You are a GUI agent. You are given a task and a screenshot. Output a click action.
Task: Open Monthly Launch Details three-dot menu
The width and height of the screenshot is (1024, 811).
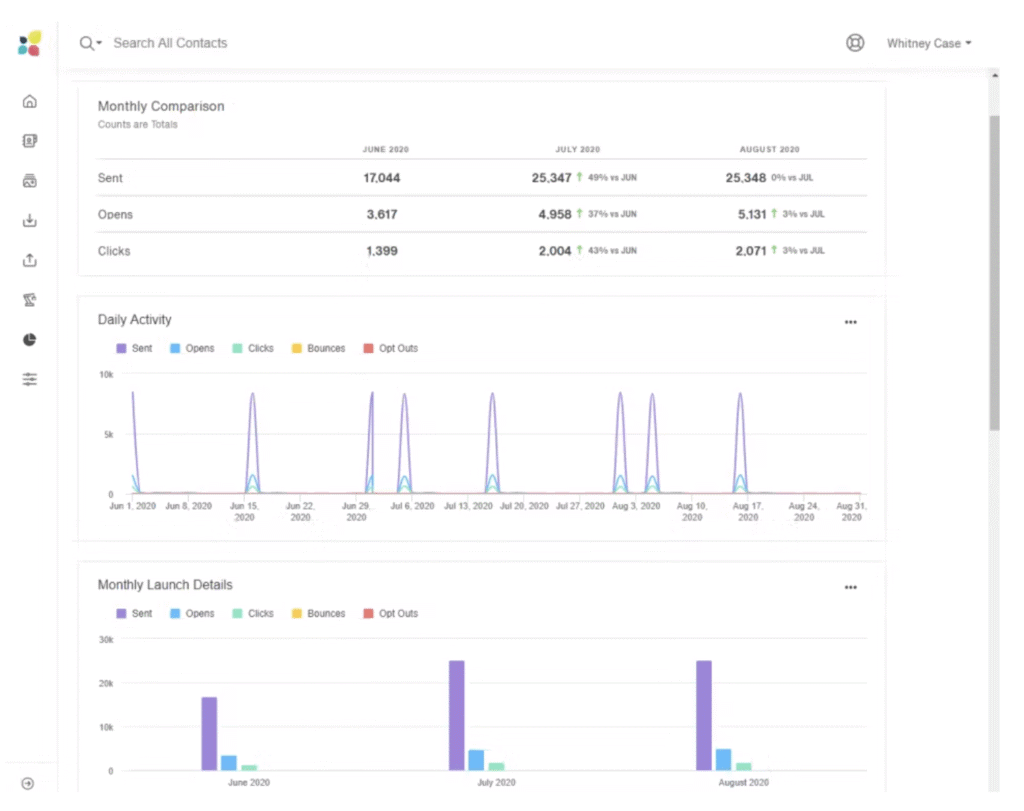[x=850, y=587]
